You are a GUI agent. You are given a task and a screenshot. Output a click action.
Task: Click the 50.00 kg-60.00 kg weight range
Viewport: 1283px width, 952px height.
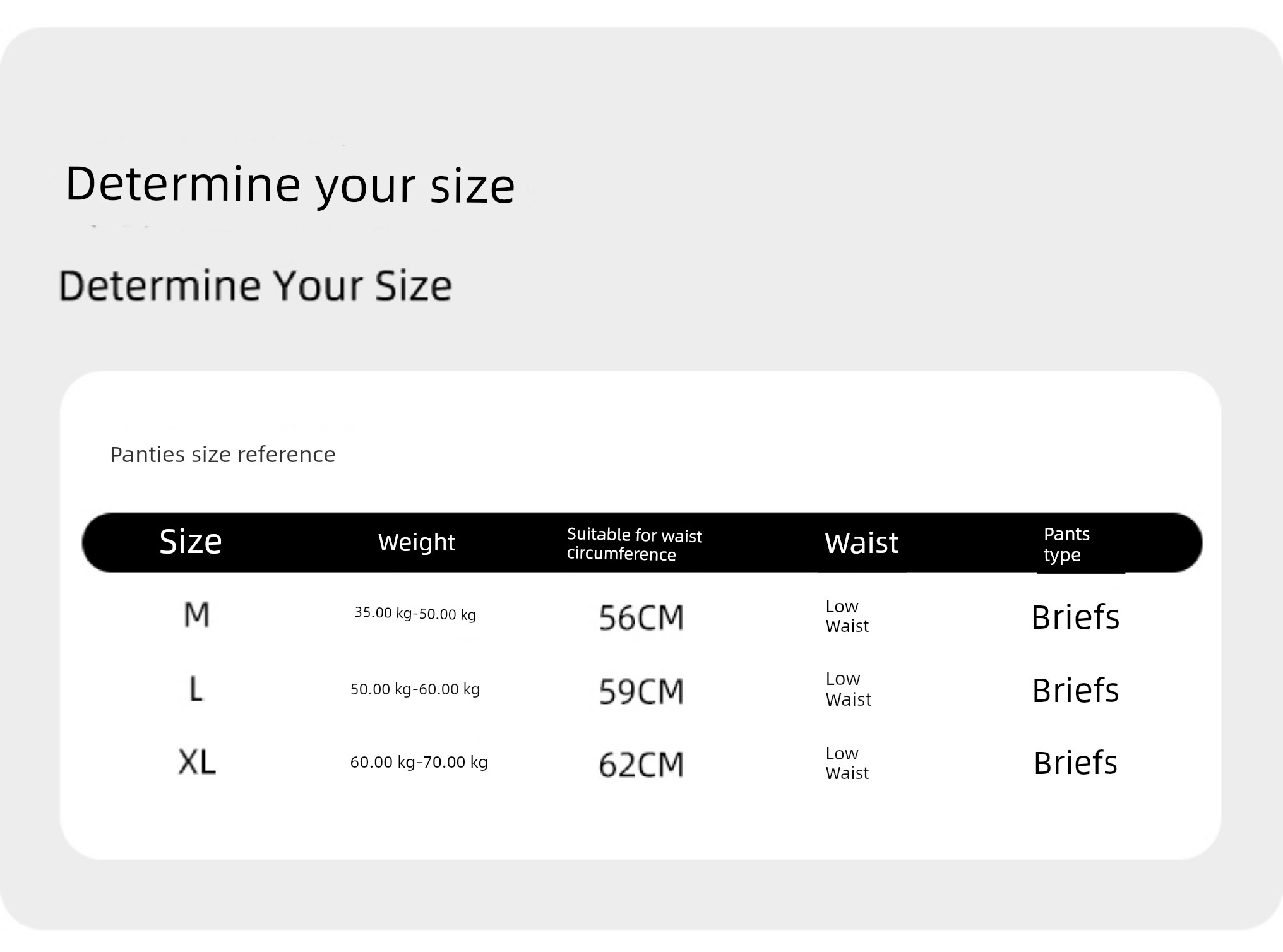pyautogui.click(x=415, y=689)
